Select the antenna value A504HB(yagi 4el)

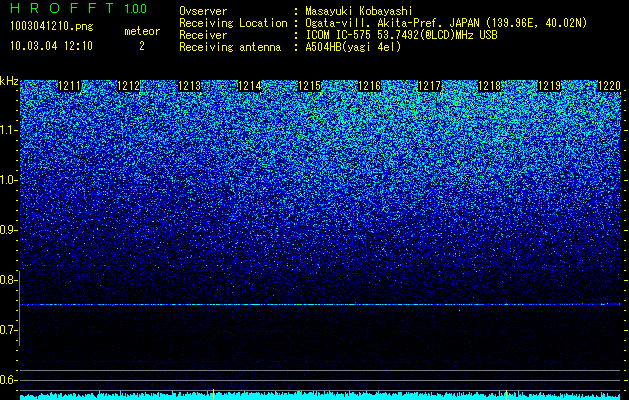pyautogui.click(x=353, y=47)
